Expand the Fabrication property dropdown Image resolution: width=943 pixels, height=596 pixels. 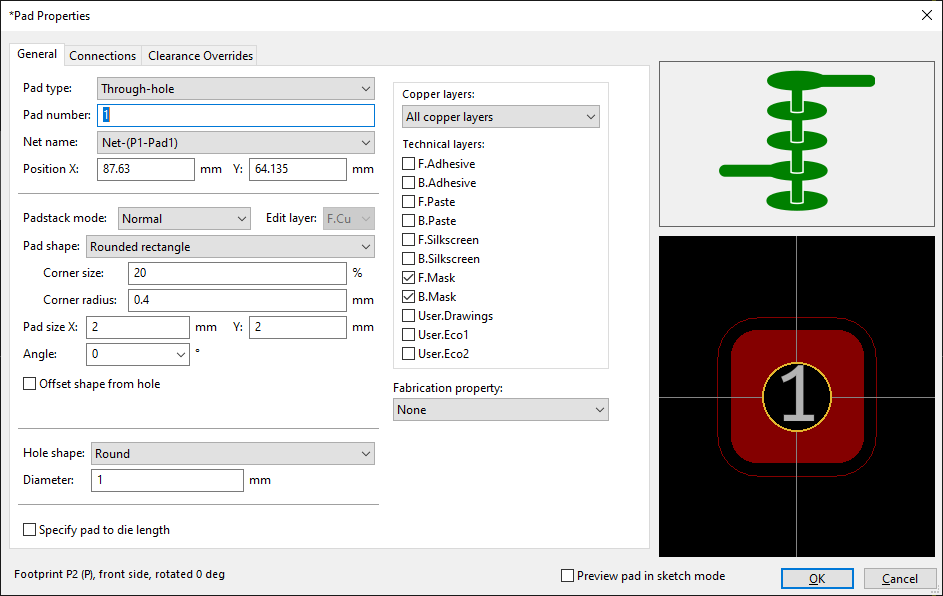coord(501,410)
